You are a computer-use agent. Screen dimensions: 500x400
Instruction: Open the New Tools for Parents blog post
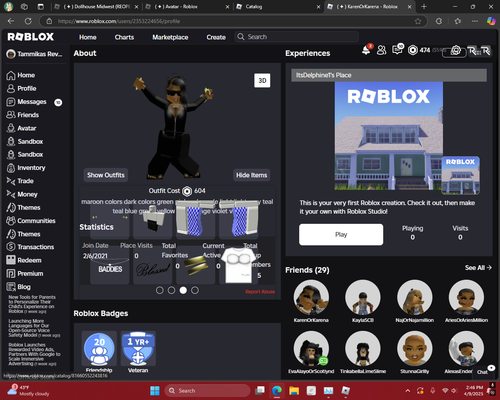(32, 304)
